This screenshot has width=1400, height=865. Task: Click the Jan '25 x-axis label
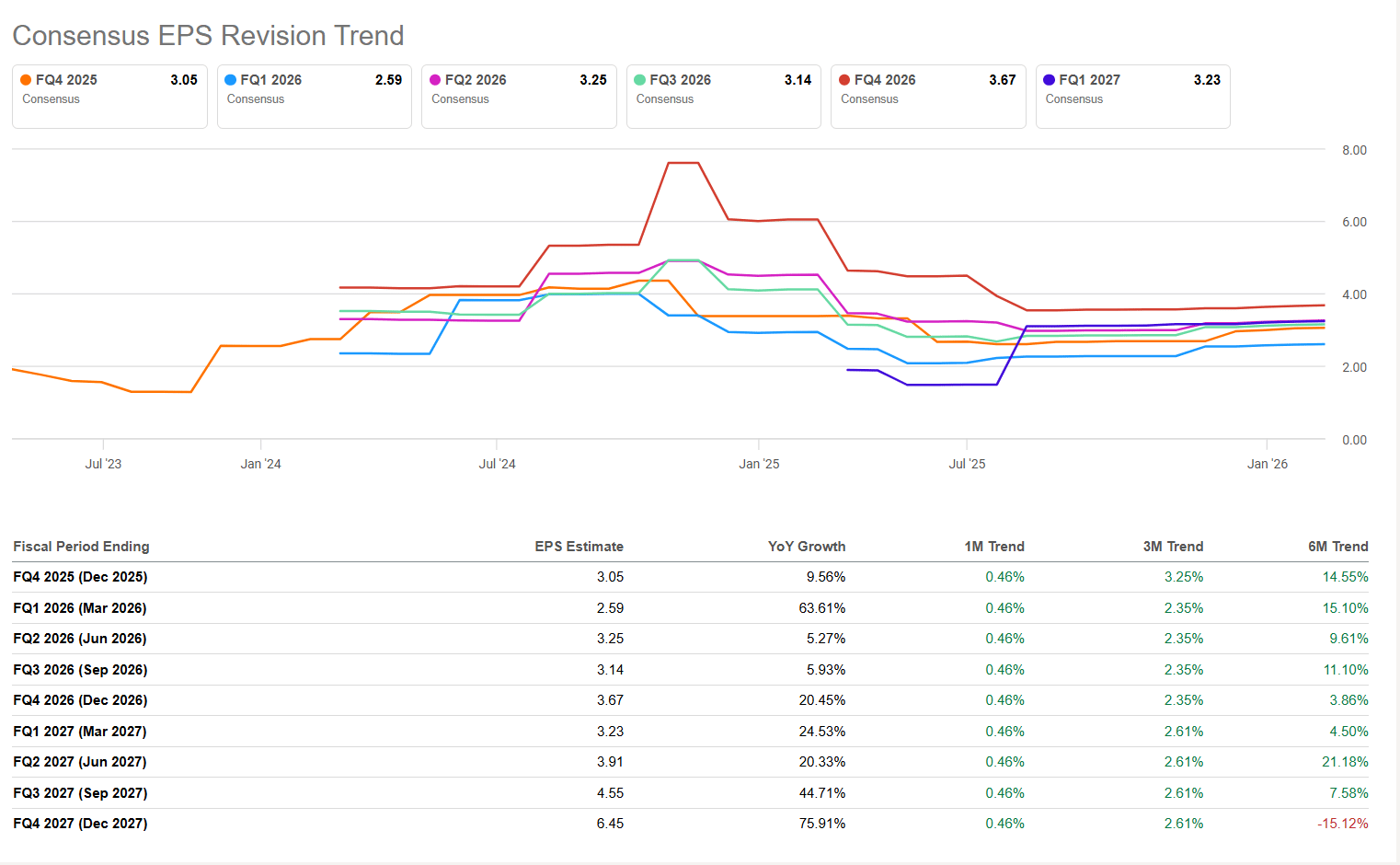point(759,464)
